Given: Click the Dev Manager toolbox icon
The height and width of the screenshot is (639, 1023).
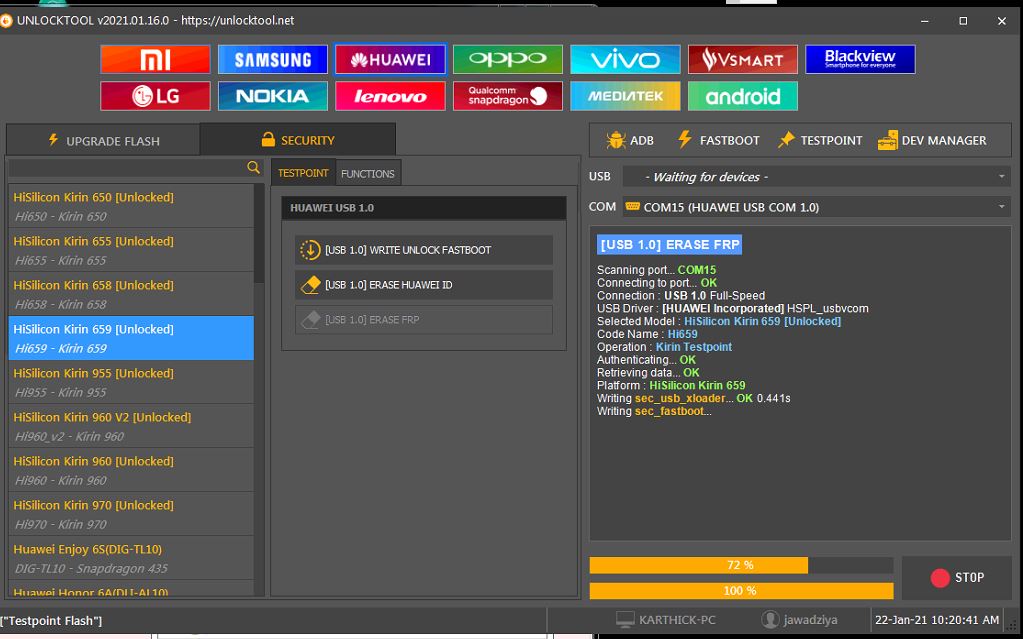Looking at the screenshot, I should (x=887, y=140).
